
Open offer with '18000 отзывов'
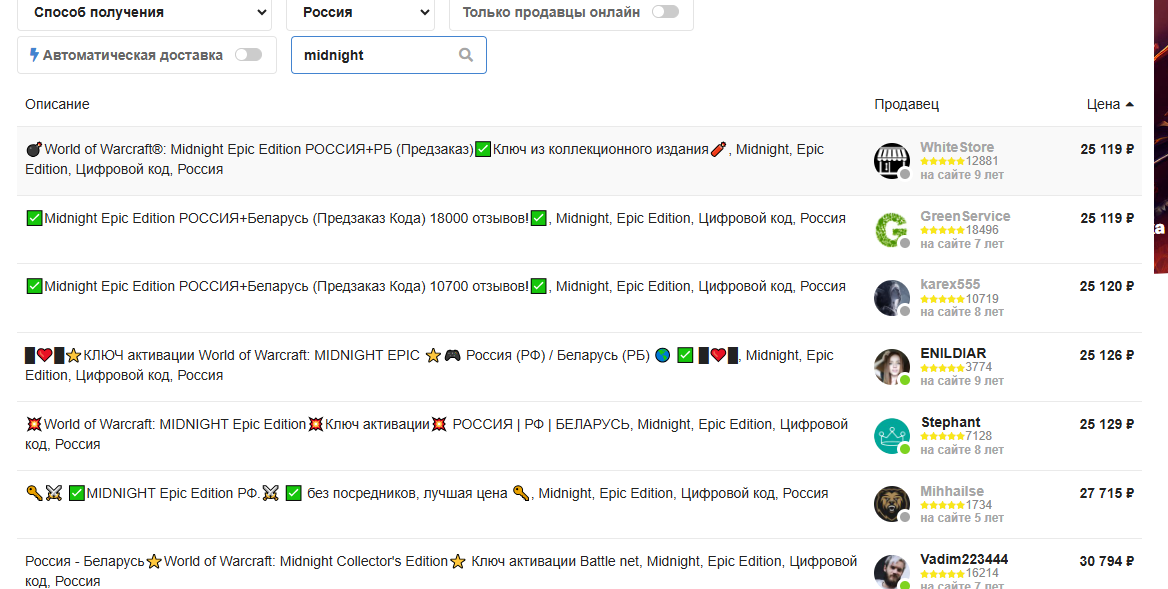pyautogui.click(x=436, y=218)
